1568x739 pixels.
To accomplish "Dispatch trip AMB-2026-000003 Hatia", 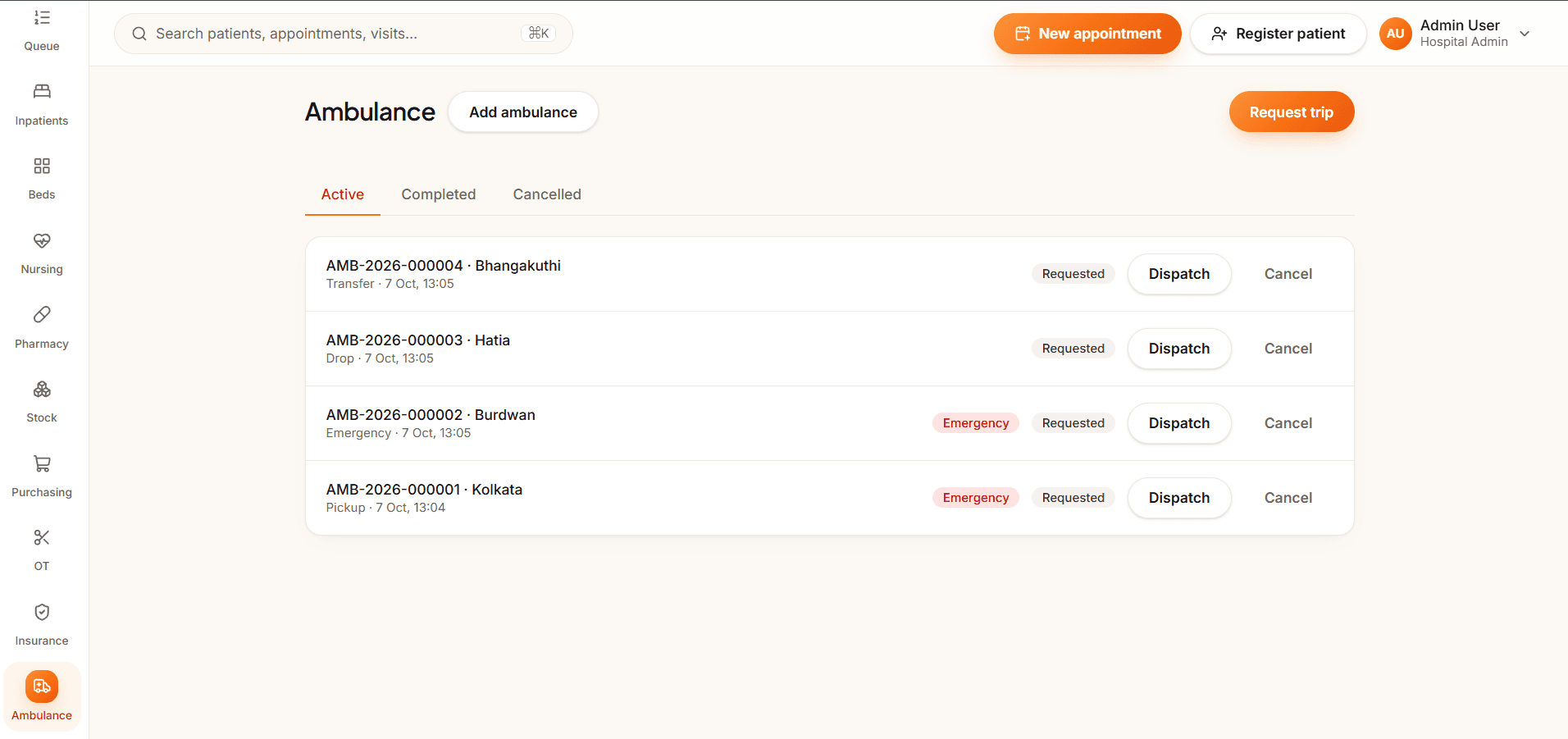I will point(1179,349).
